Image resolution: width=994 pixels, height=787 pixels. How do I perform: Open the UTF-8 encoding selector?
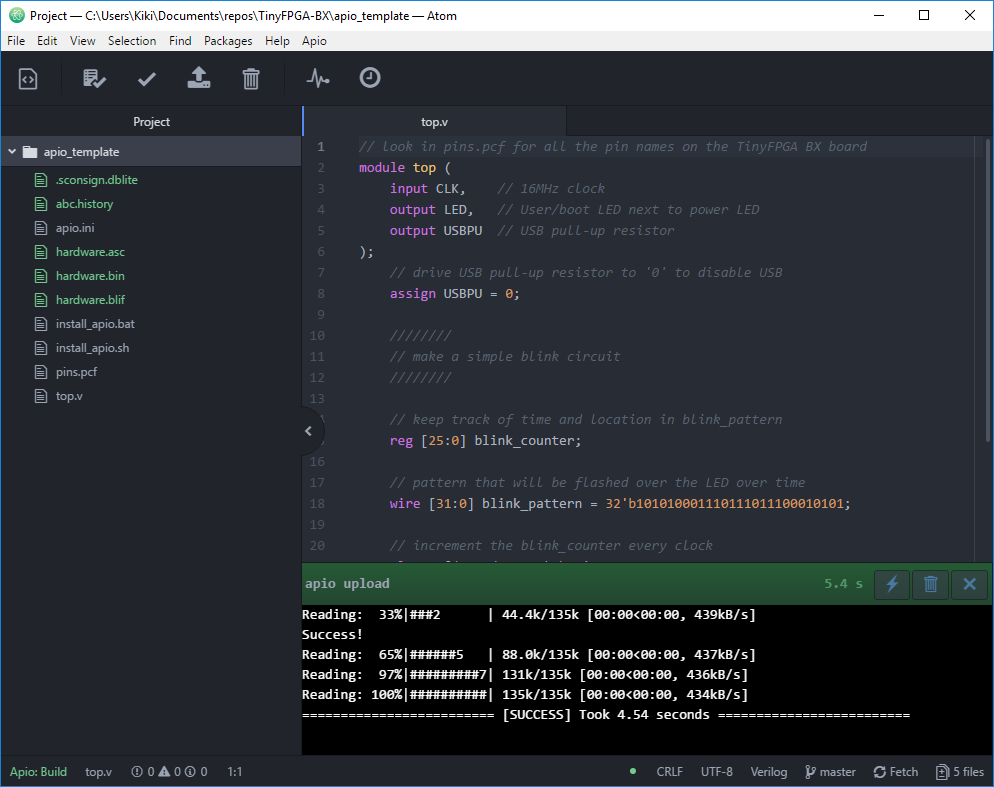click(716, 772)
